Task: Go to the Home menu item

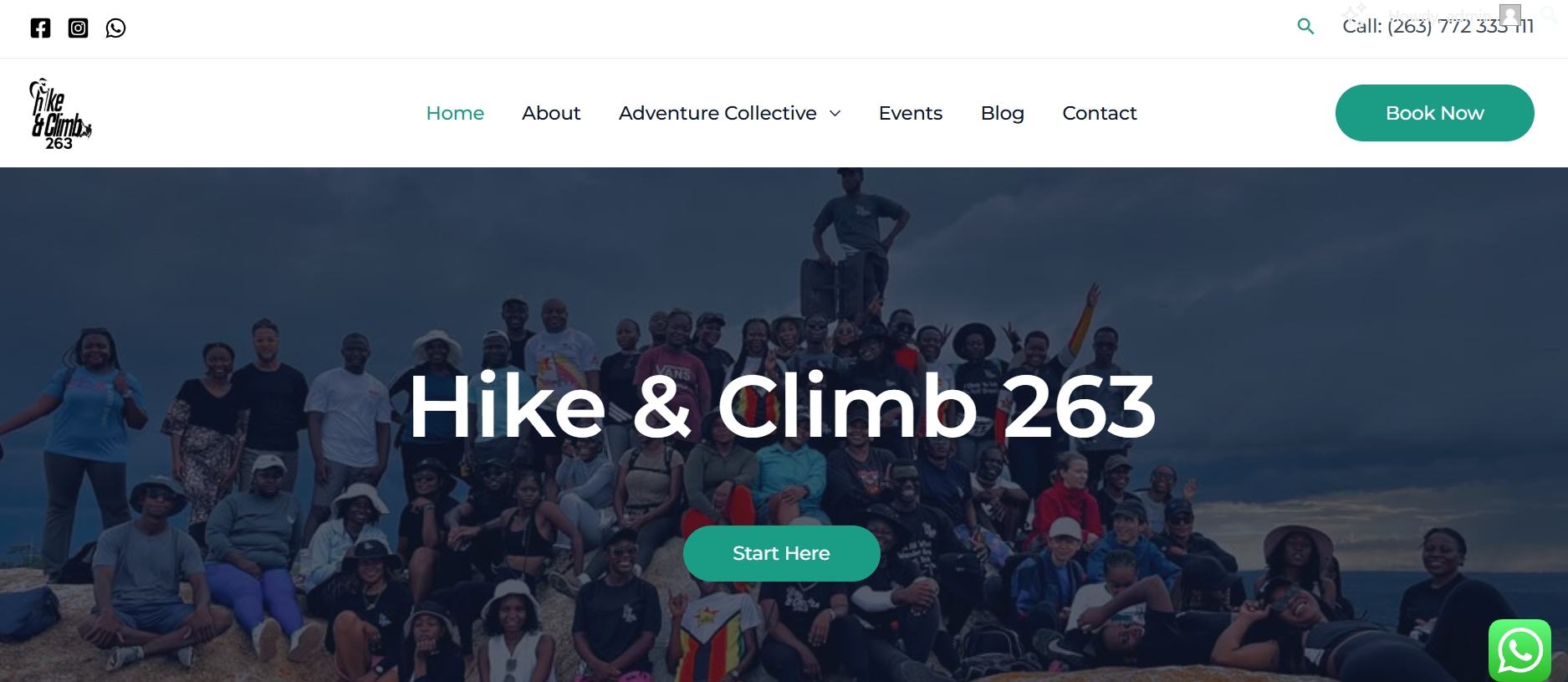Action: (x=455, y=113)
